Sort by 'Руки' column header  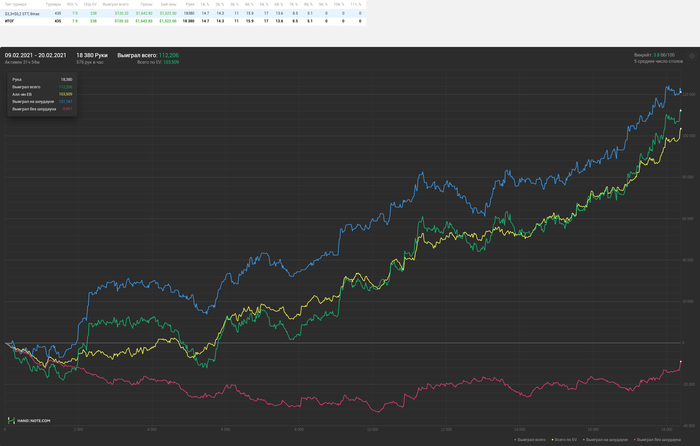pos(190,4)
